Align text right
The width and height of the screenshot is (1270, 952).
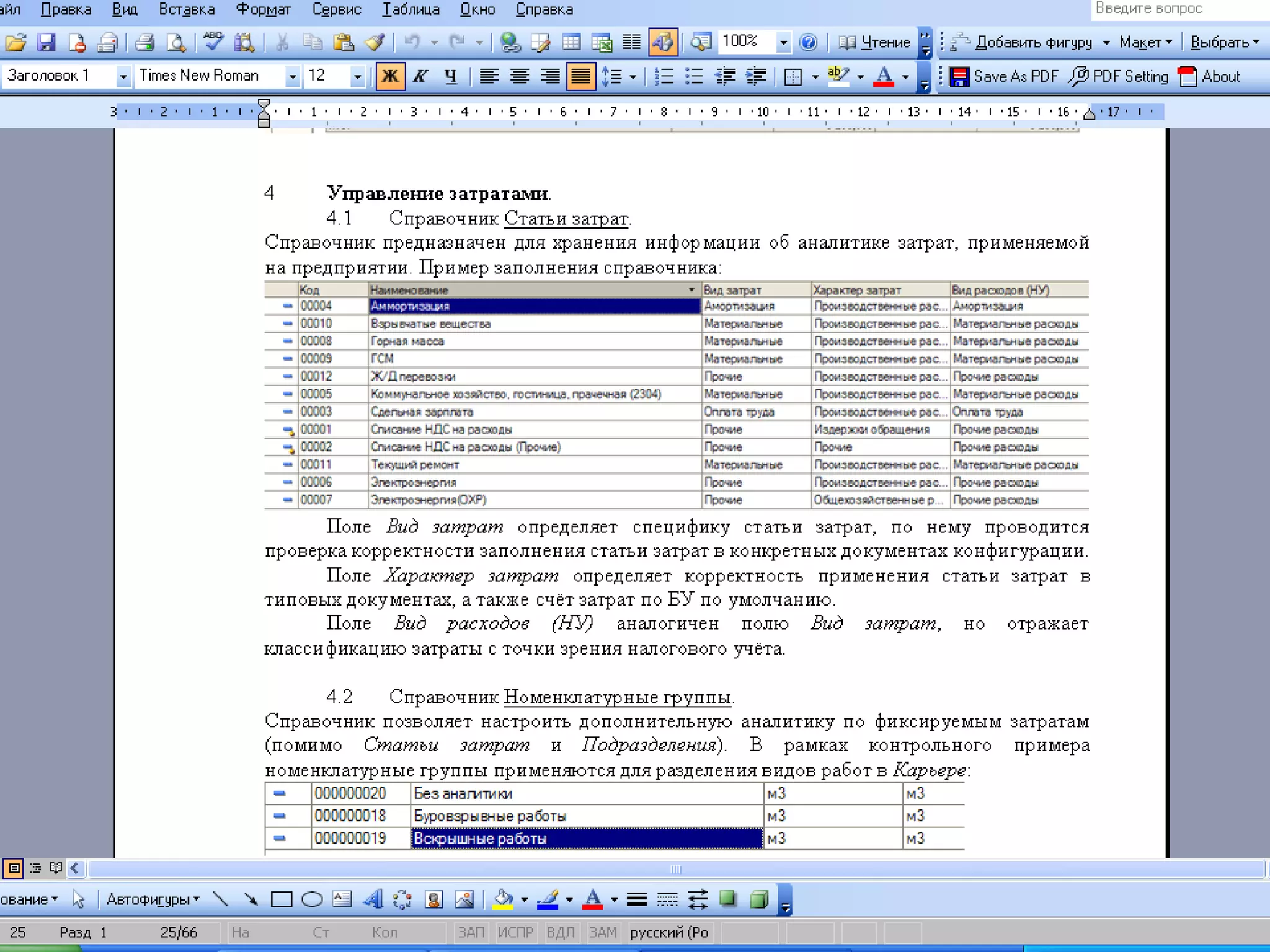point(549,76)
